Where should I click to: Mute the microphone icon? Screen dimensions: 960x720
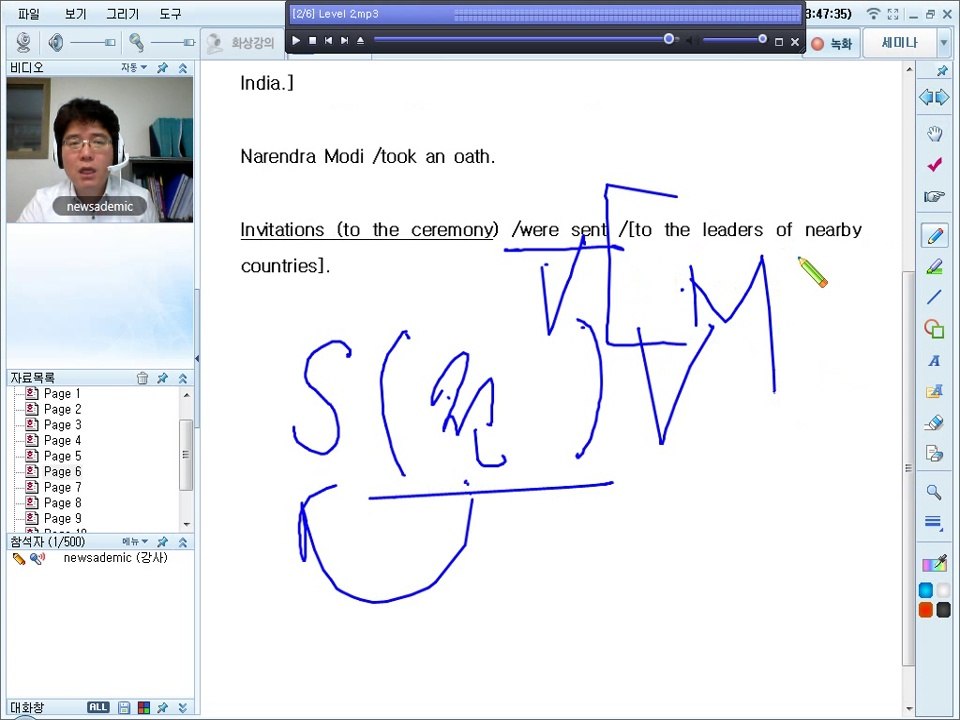(x=137, y=42)
